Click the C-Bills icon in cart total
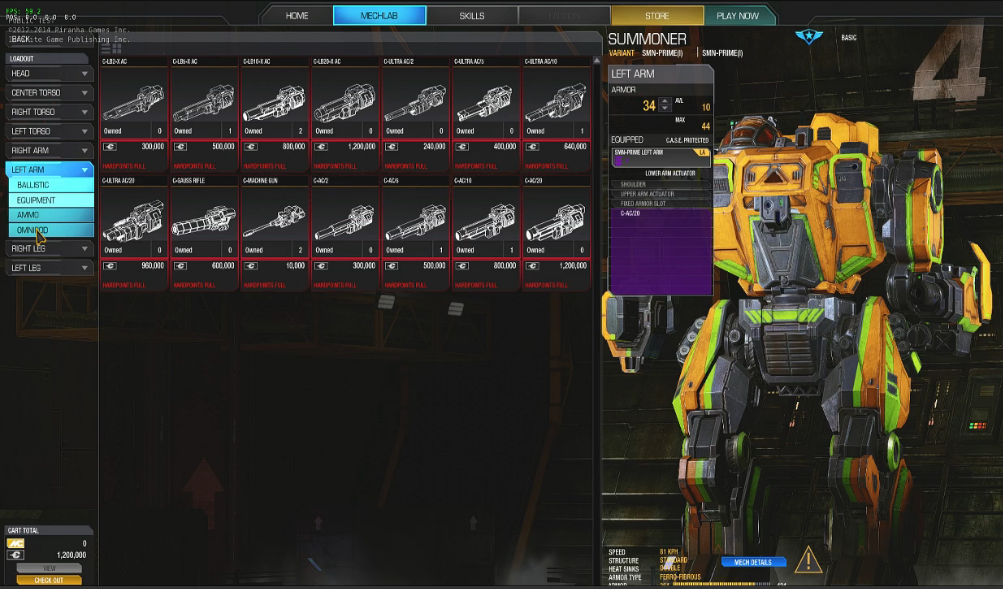Image resolution: width=1003 pixels, height=589 pixels. (15, 554)
